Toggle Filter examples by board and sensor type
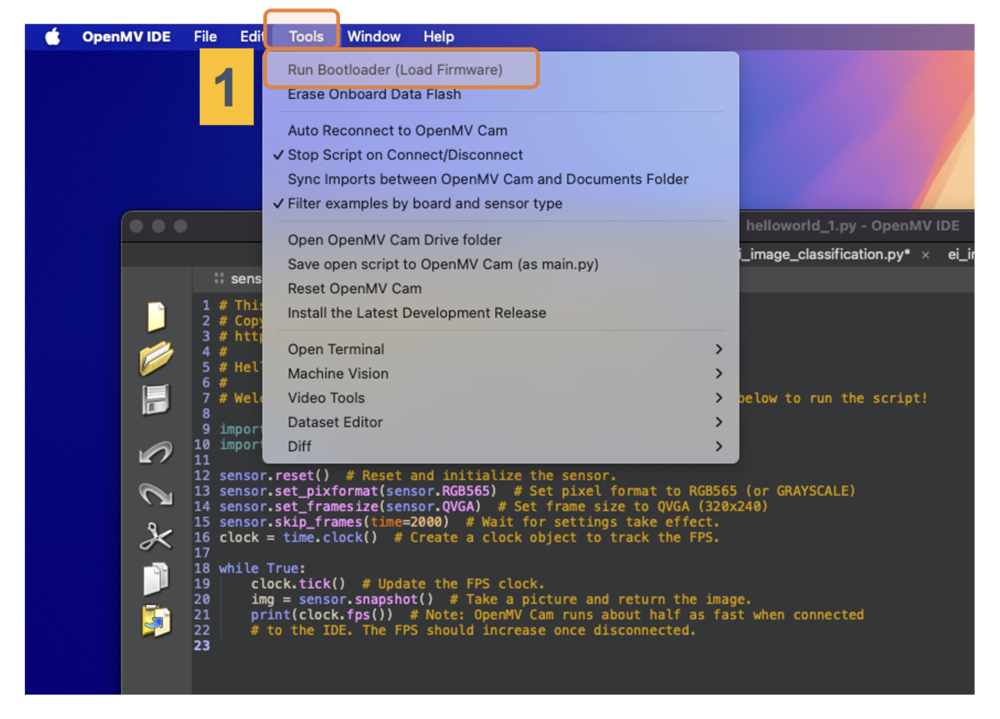 click(x=424, y=204)
